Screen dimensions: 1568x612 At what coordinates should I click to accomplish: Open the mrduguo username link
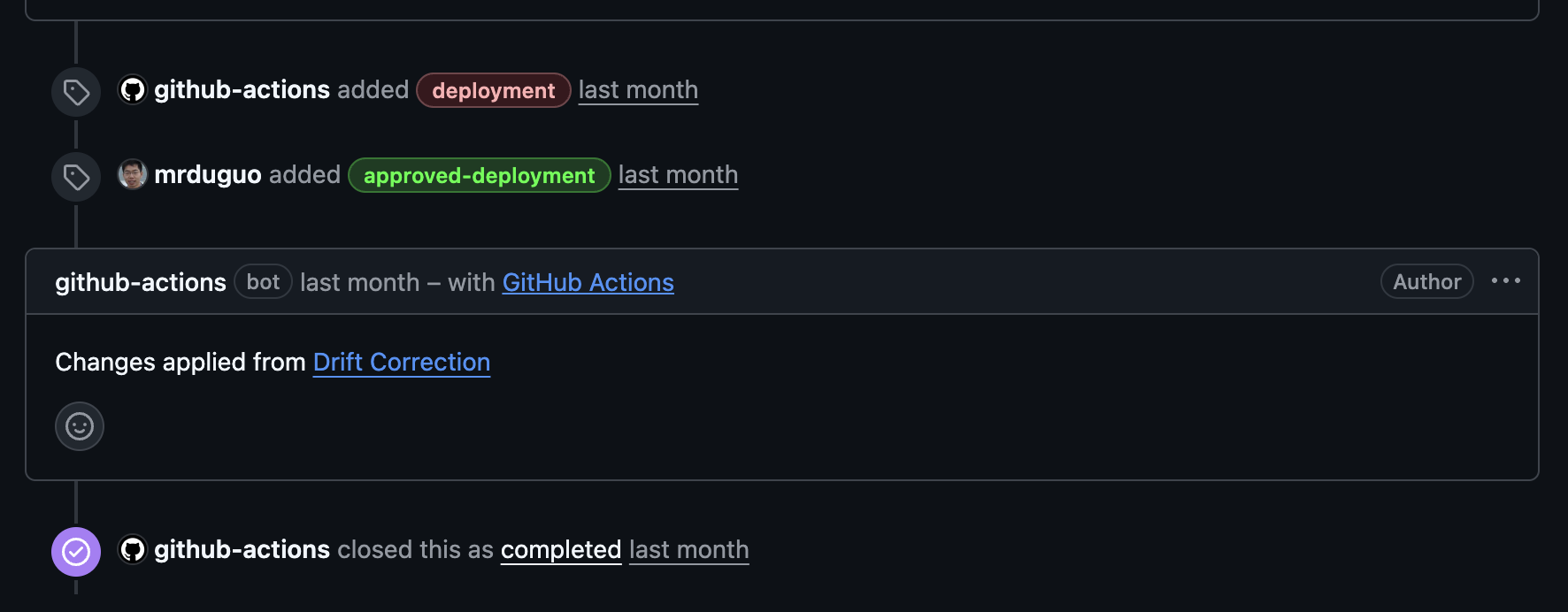click(x=207, y=174)
